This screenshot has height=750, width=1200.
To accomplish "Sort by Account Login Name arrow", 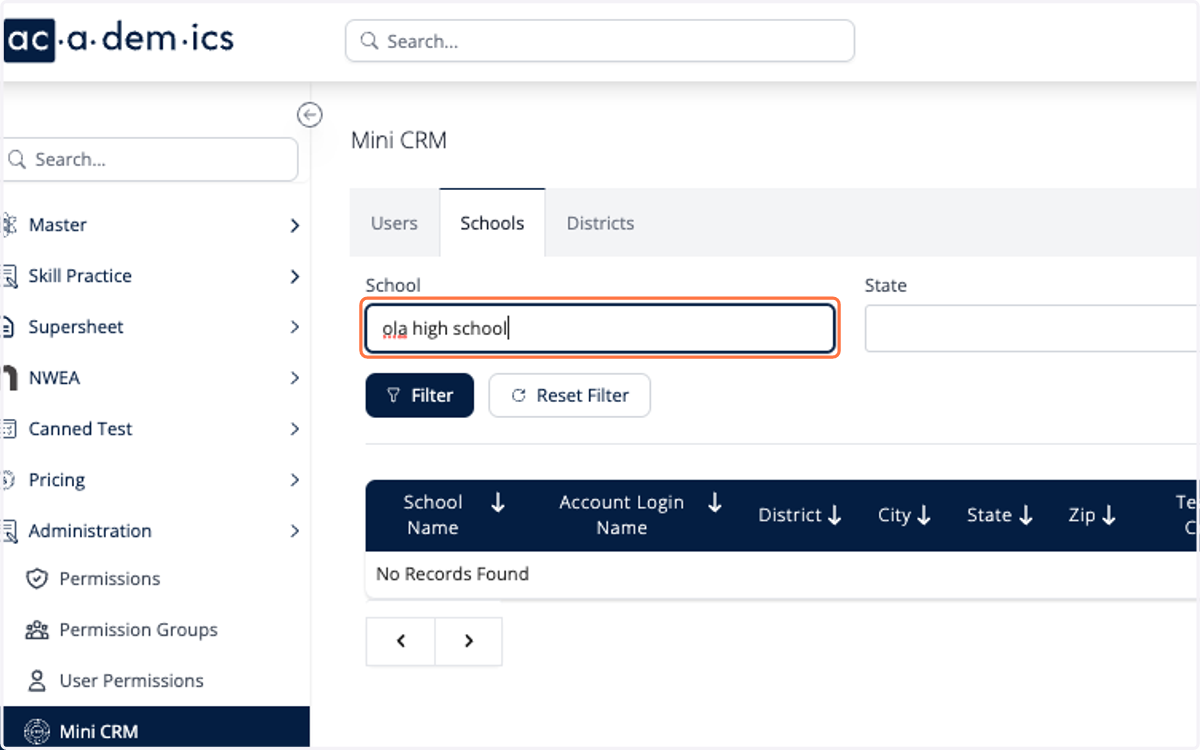I will [x=715, y=503].
